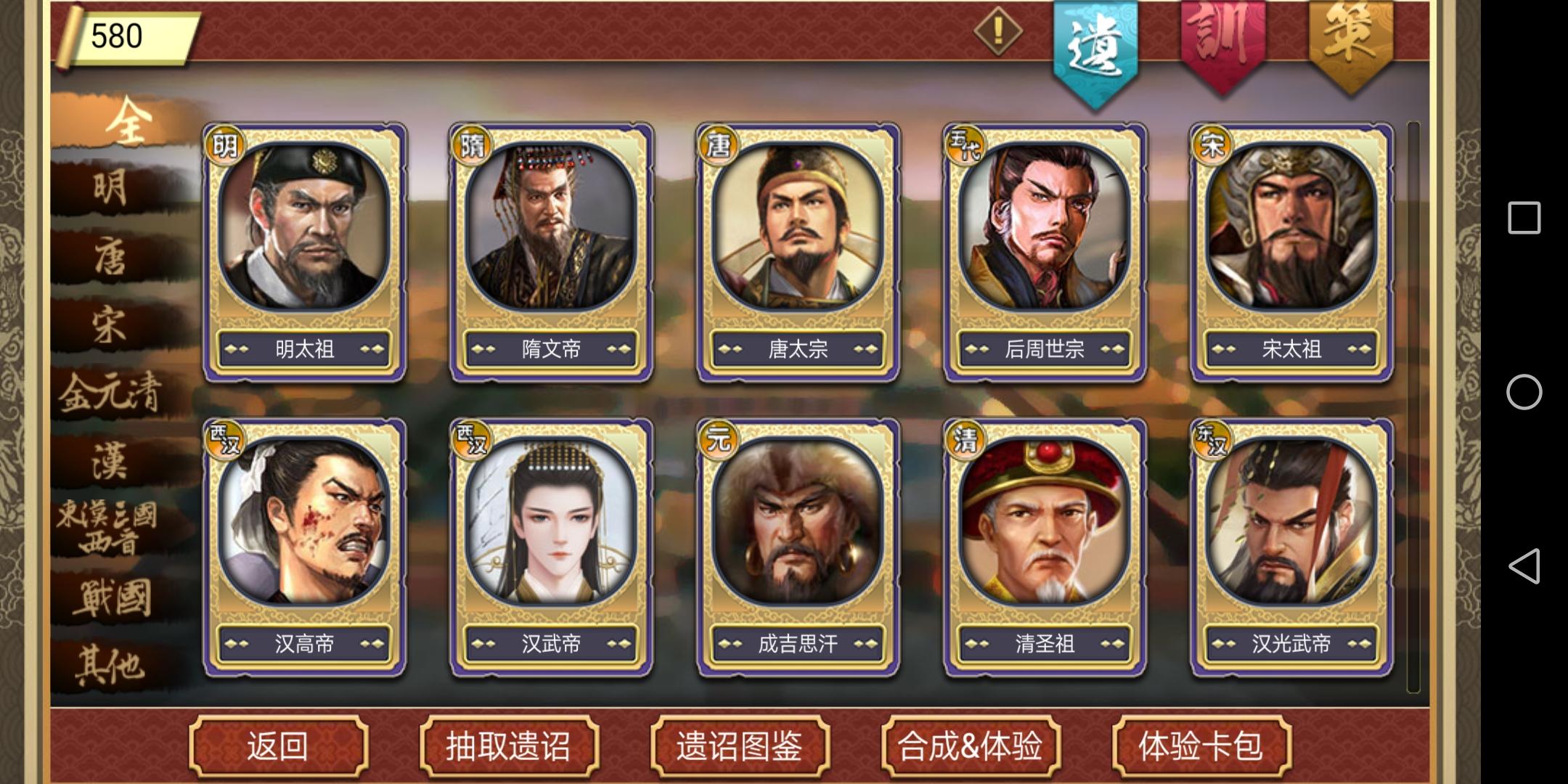Select the 唐太宗 emperor card
This screenshot has width=1568, height=784.
[798, 252]
